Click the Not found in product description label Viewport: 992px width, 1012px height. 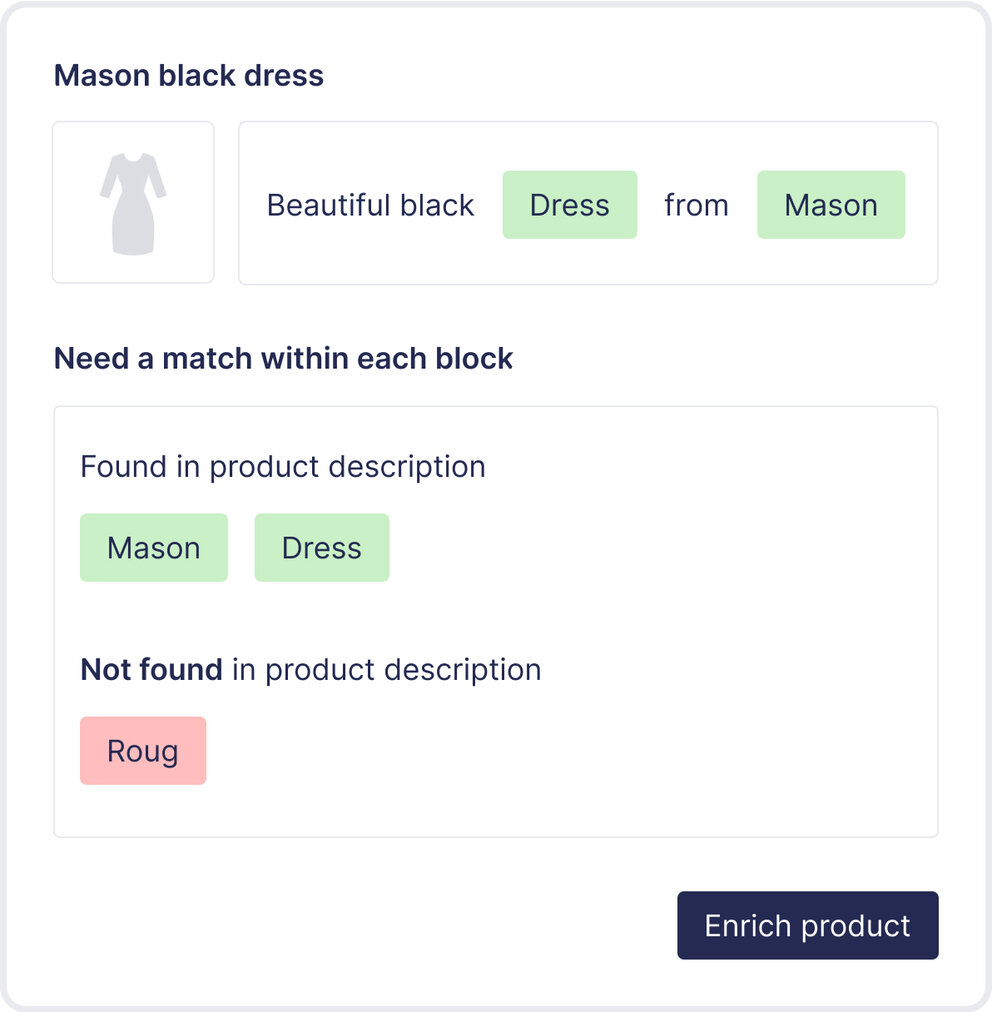coord(310,669)
